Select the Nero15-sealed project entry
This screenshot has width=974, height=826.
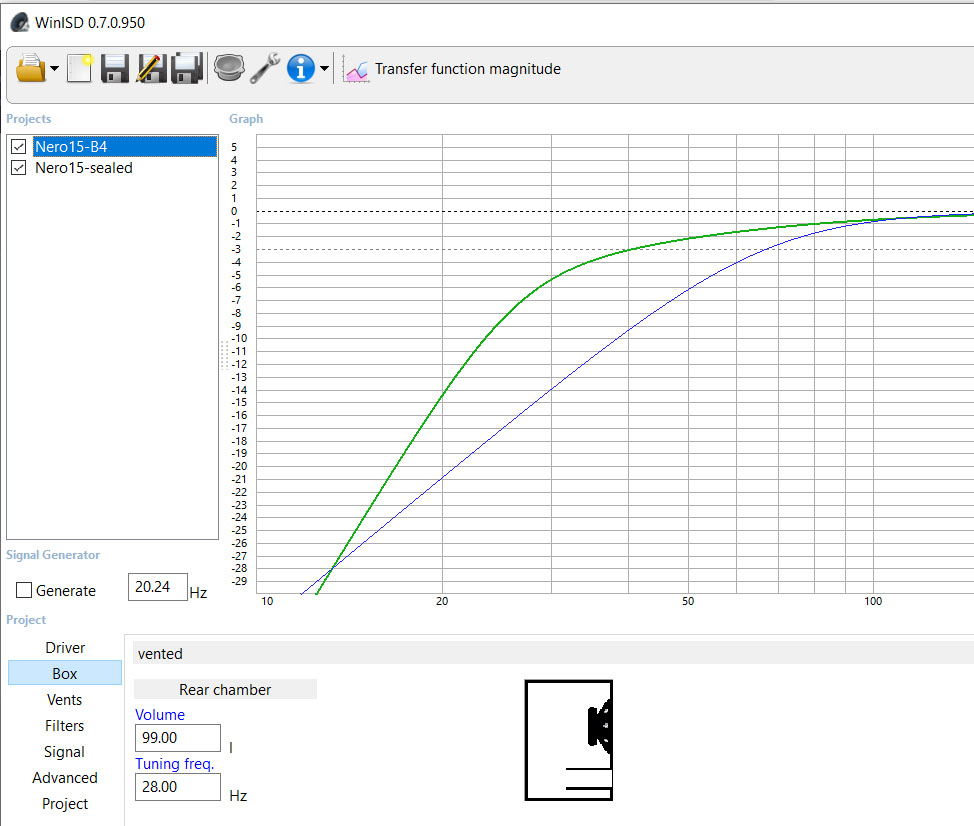click(x=84, y=168)
